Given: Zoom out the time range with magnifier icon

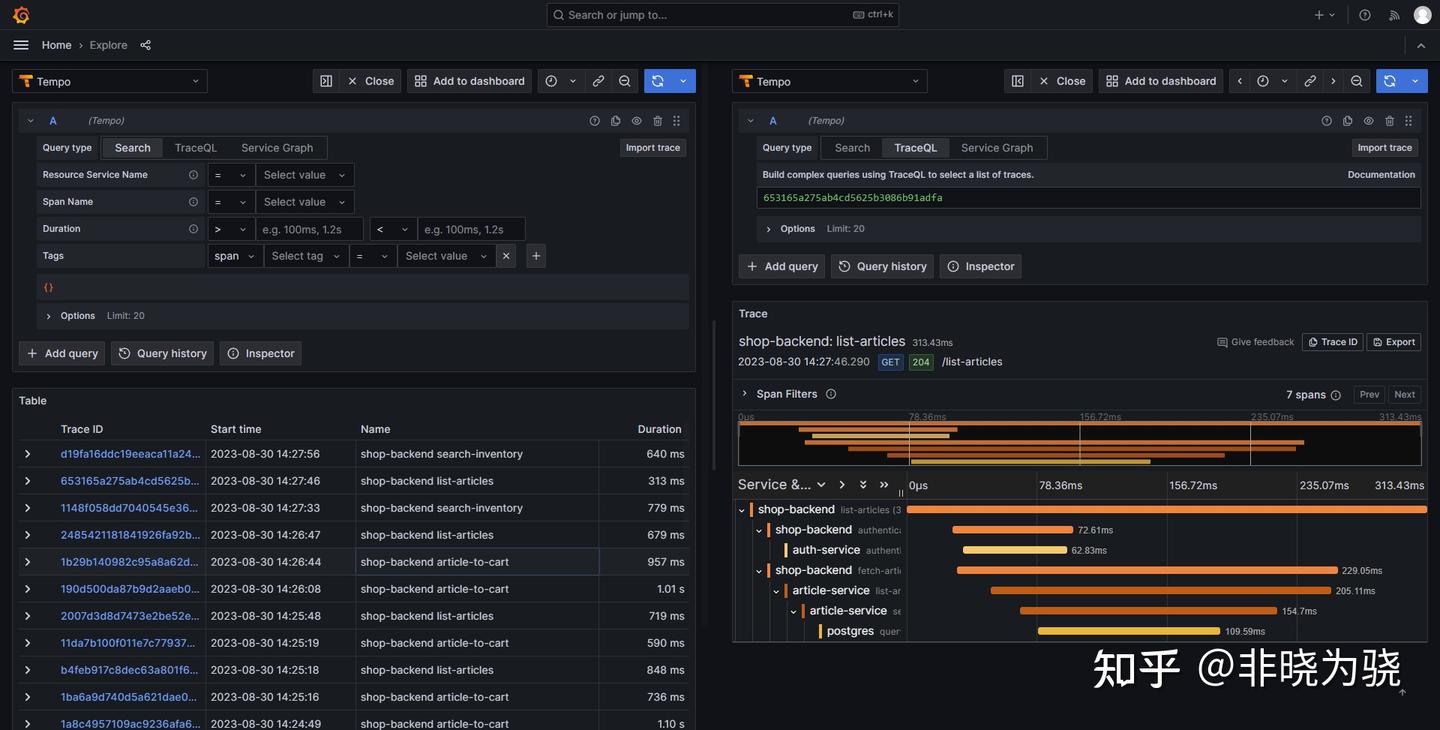Looking at the screenshot, I should 622,79.
